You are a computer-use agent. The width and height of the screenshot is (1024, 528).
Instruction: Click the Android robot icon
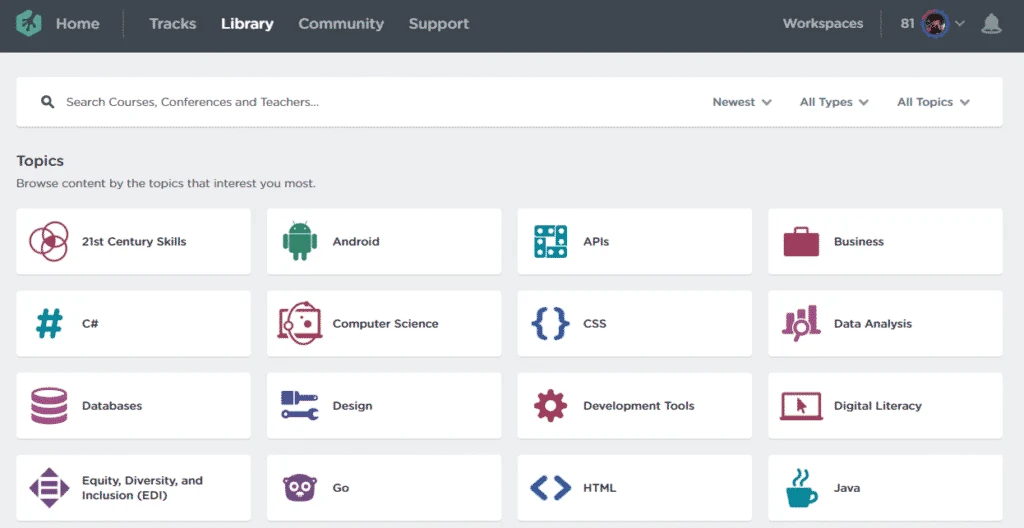tap(300, 241)
